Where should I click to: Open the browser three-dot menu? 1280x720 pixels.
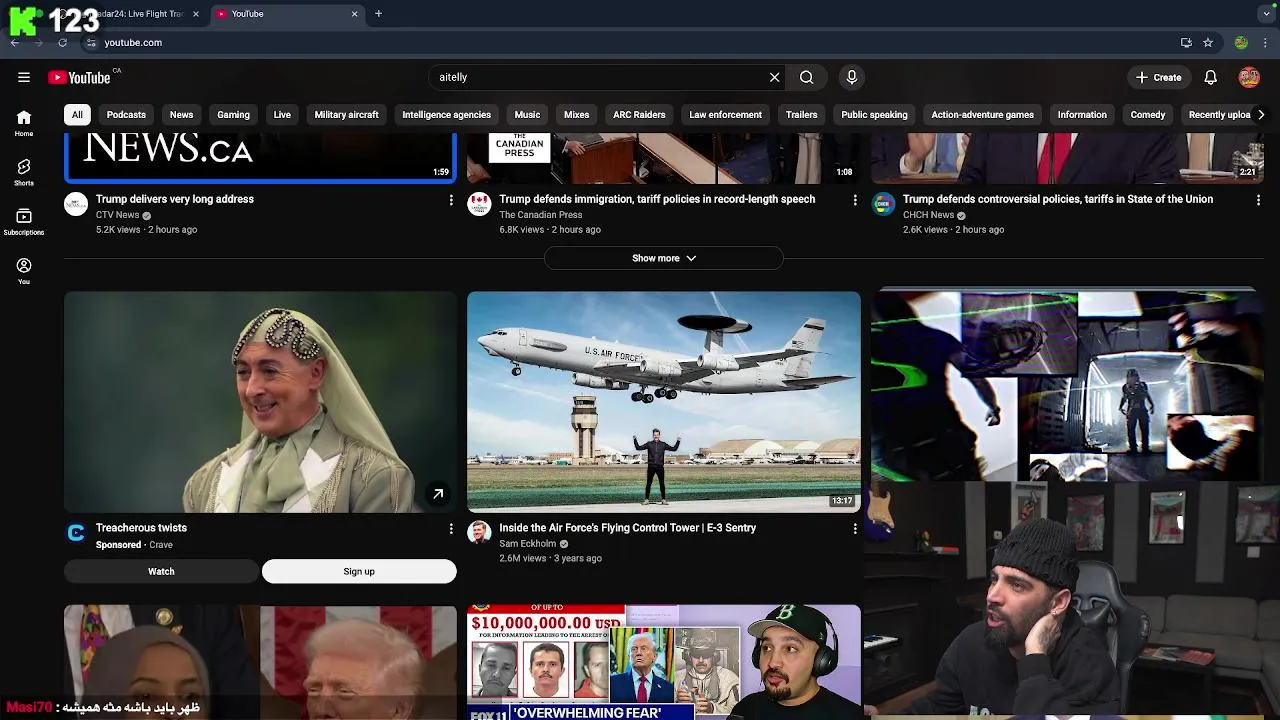1265,43
